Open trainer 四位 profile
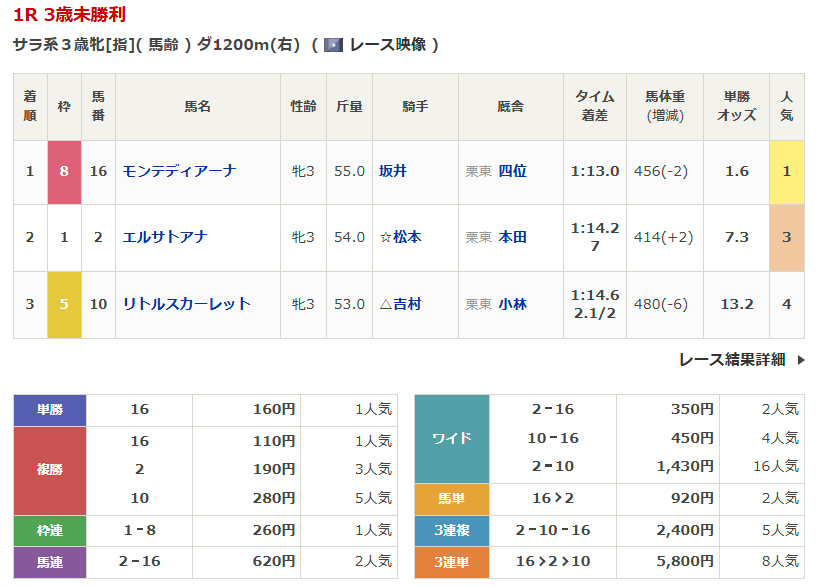The height and width of the screenshot is (587, 818). tap(512, 171)
